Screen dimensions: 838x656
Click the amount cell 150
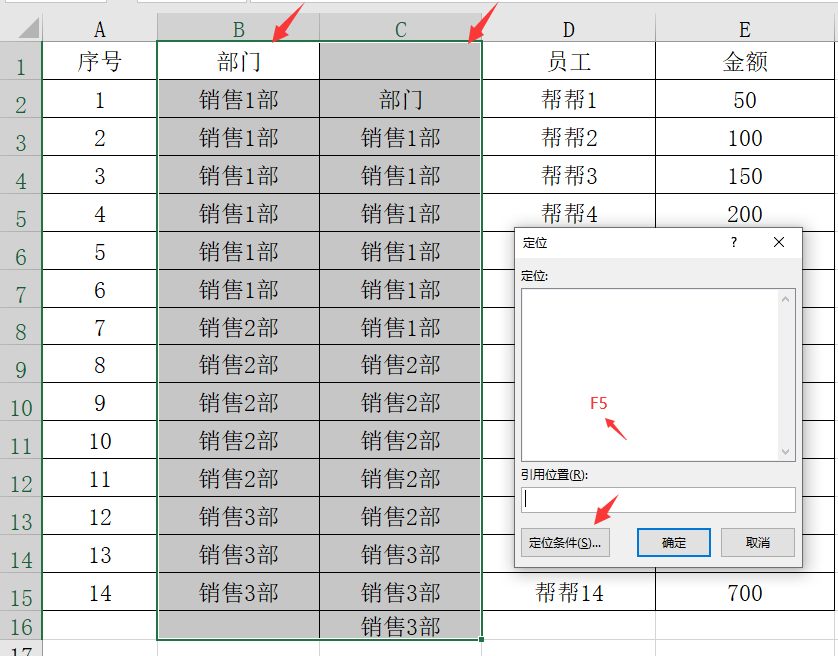point(744,175)
